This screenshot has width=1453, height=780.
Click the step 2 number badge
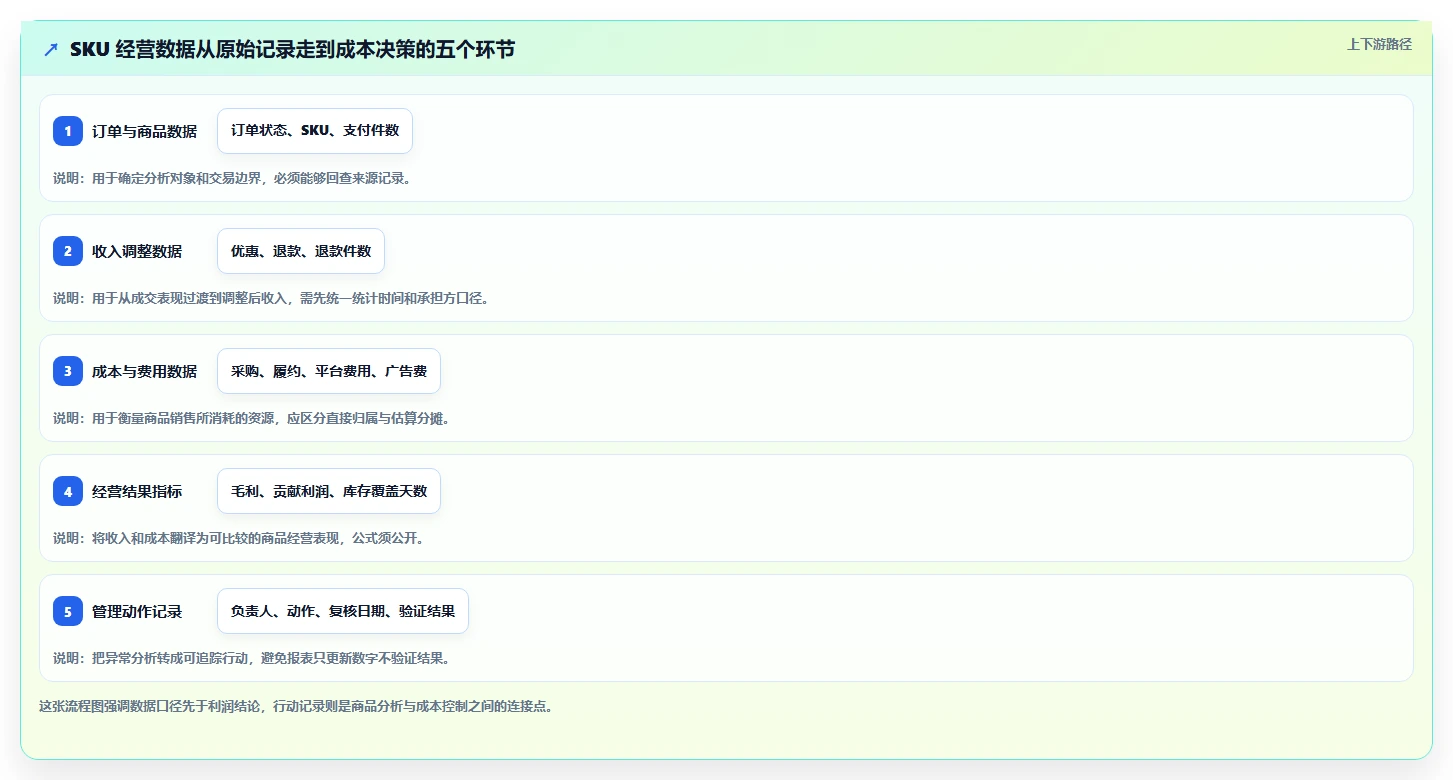68,251
